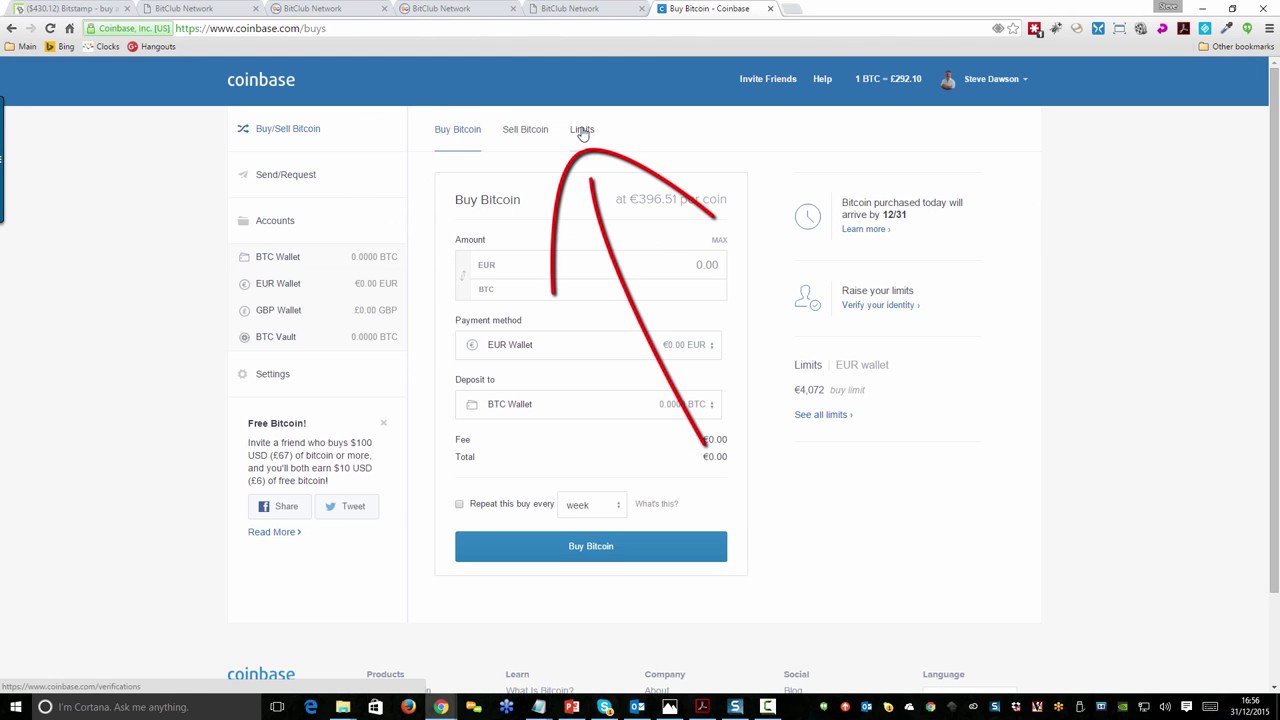This screenshot has height=720, width=1280.
Task: Switch to the Sell Bitcoin tab
Action: click(525, 130)
